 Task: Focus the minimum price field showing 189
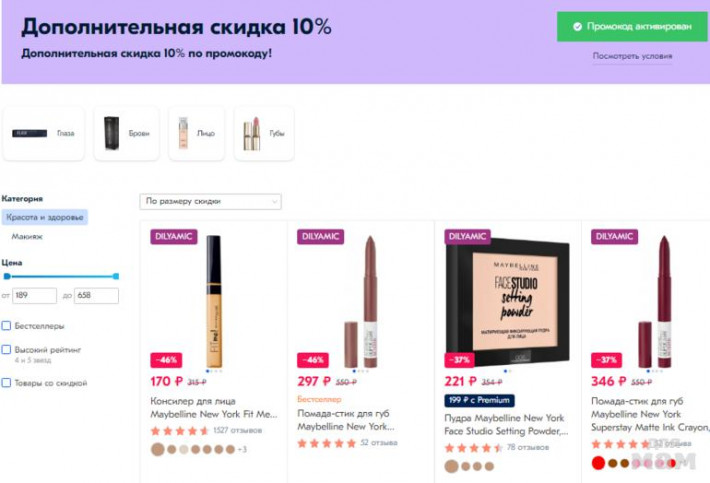tap(34, 295)
